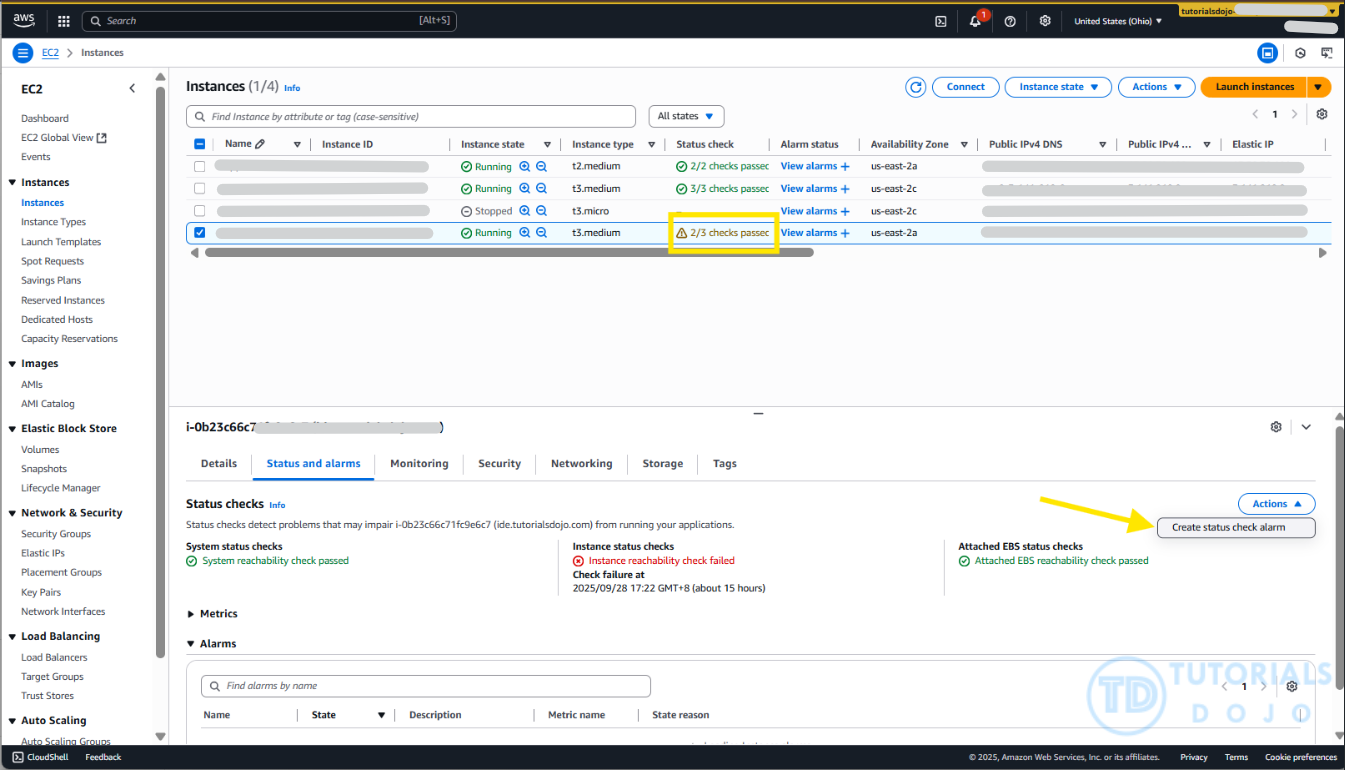Open CloudShell icon in top navigation bar
Viewport: 1345px width, 770px height.
pos(940,21)
